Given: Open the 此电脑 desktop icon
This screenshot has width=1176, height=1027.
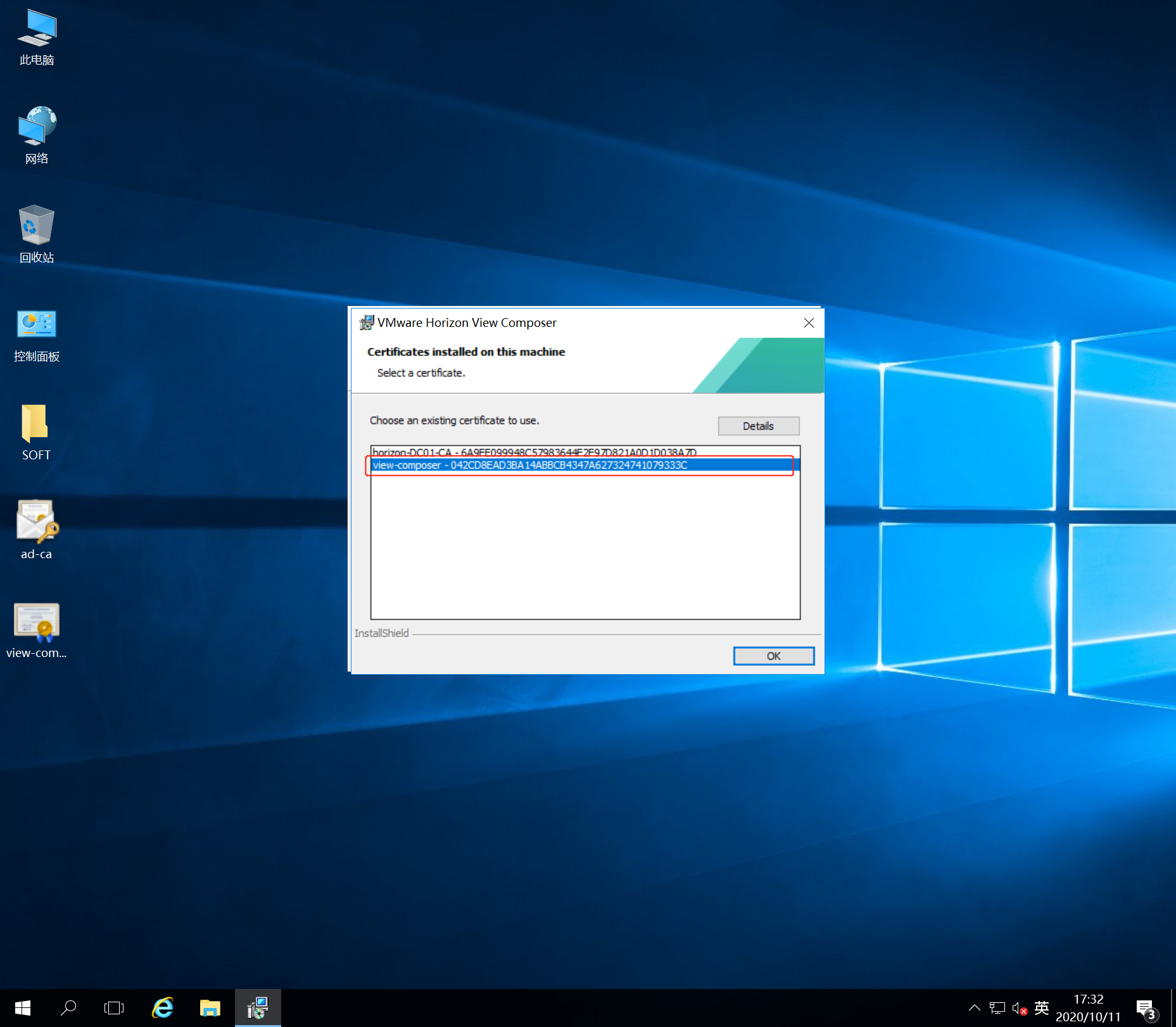Looking at the screenshot, I should 37,37.
